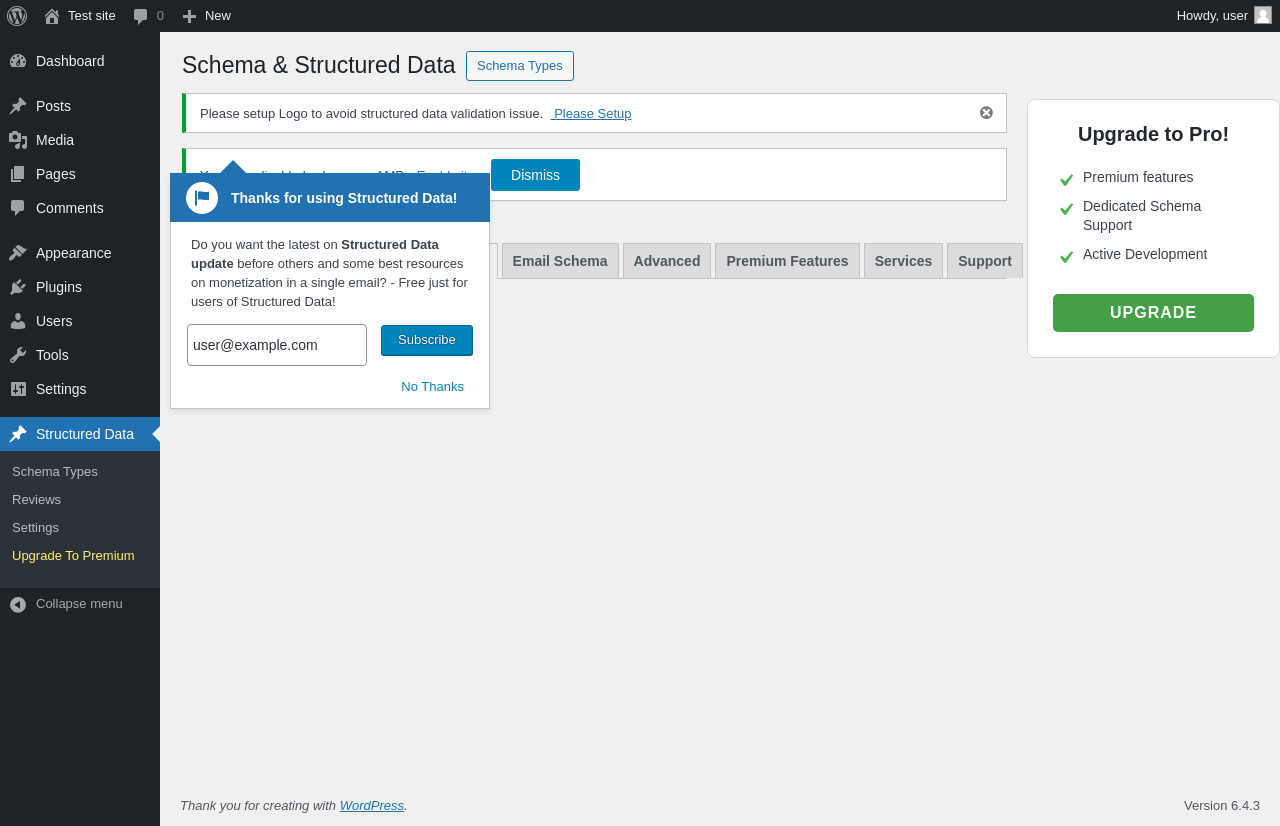Open the Media library menu
The height and width of the screenshot is (826, 1280).
(55, 140)
